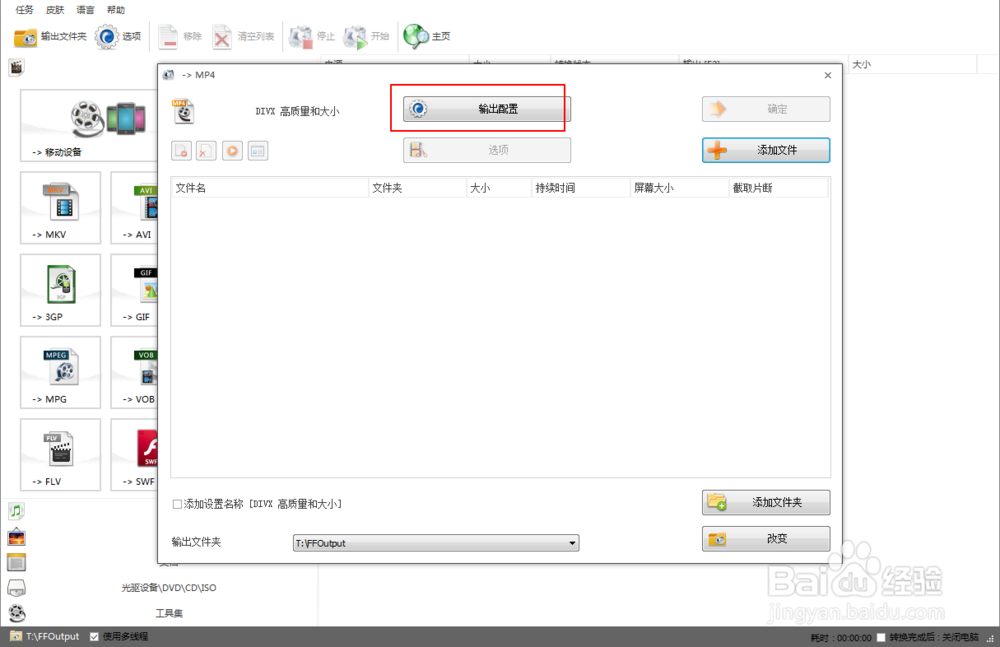Open the MPG format converter icon
This screenshot has height=647, width=1000.
tap(60, 372)
